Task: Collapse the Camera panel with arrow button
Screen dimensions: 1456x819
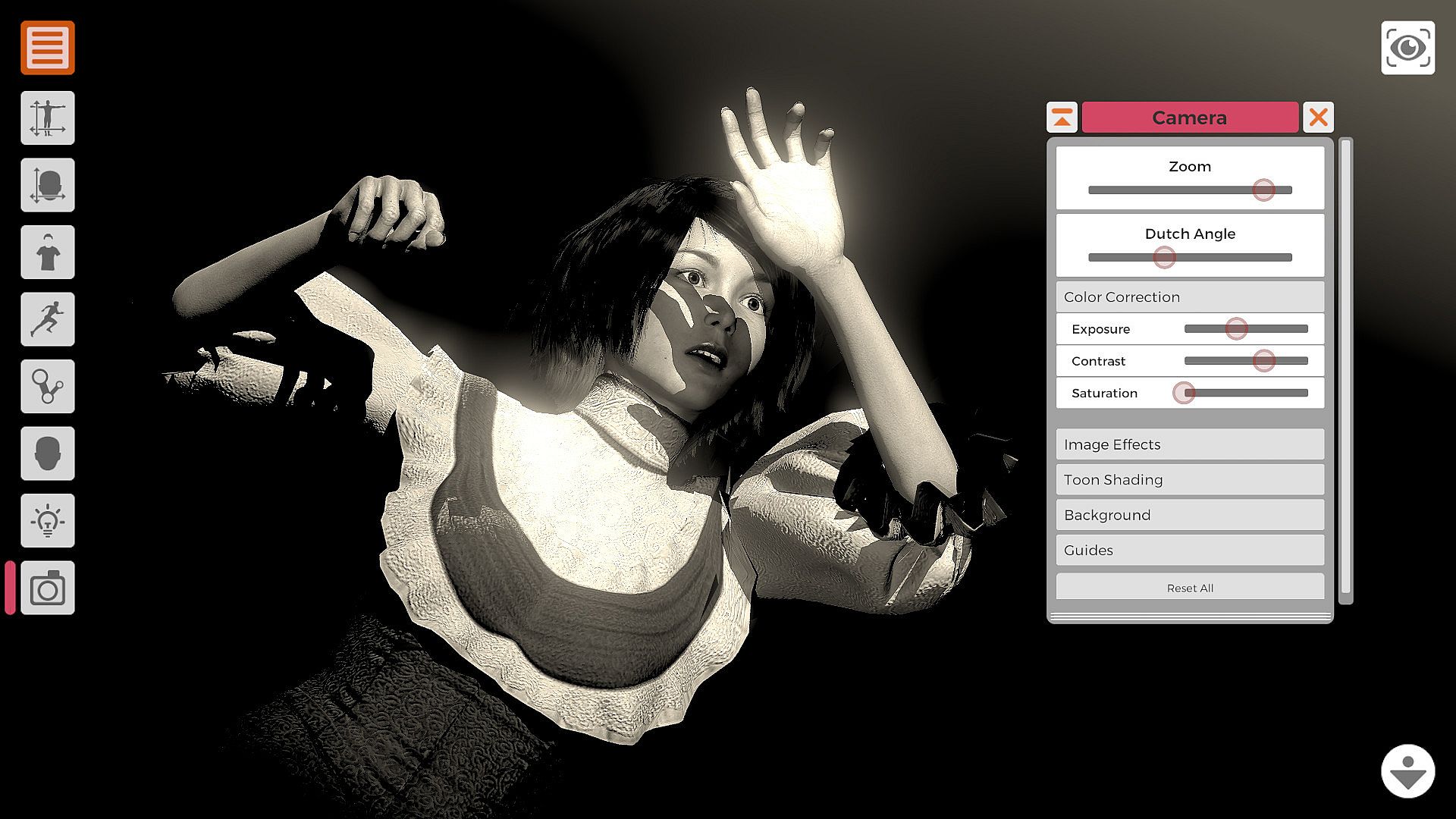Action: tap(1062, 118)
